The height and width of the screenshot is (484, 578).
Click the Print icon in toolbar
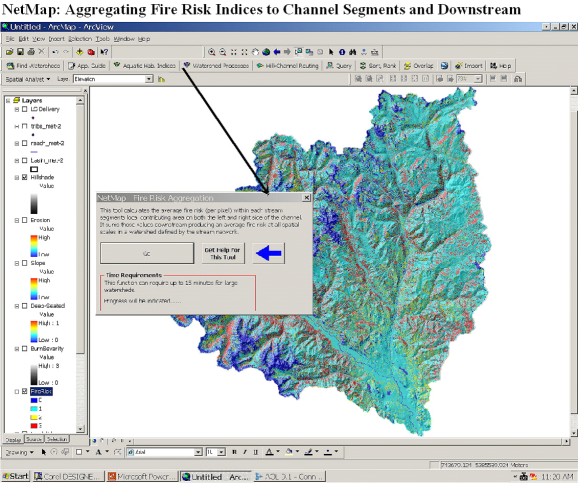pyautogui.click(x=31, y=52)
